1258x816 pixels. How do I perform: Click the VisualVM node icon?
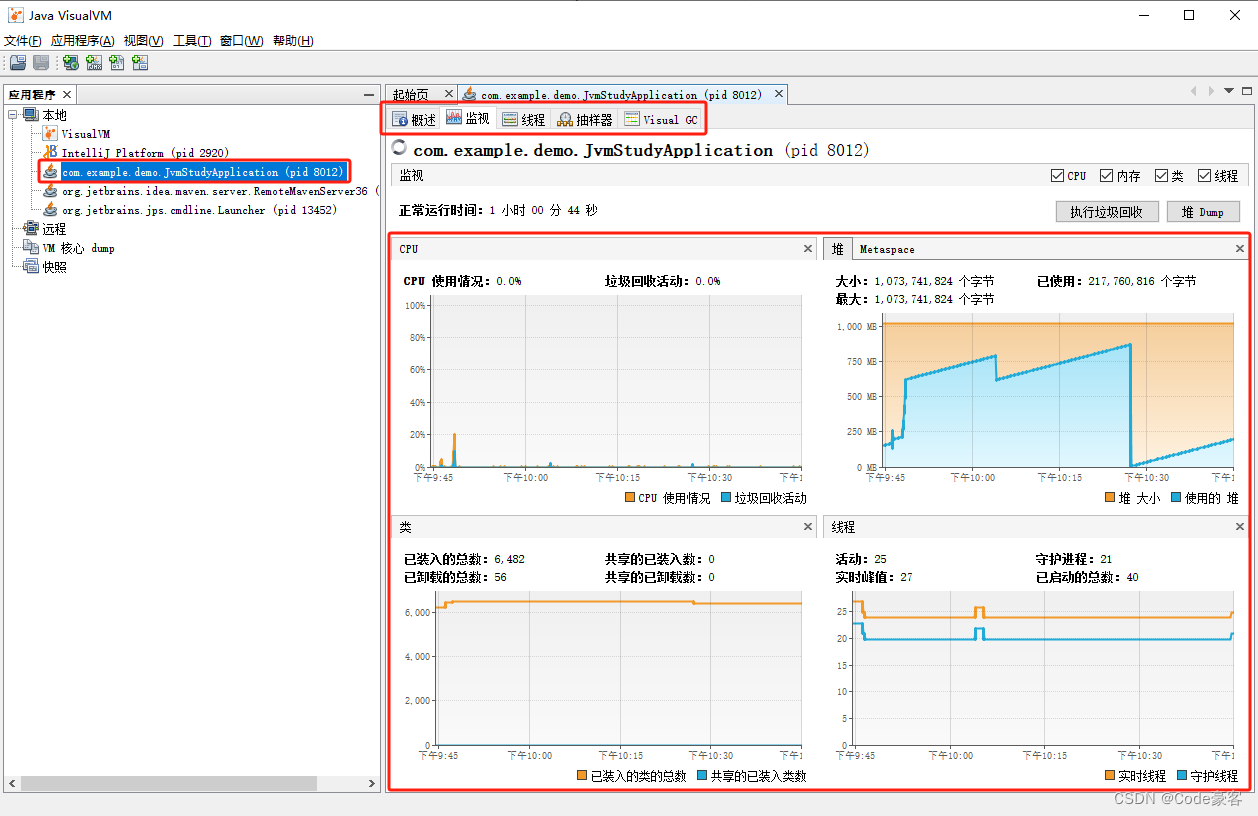pos(50,133)
